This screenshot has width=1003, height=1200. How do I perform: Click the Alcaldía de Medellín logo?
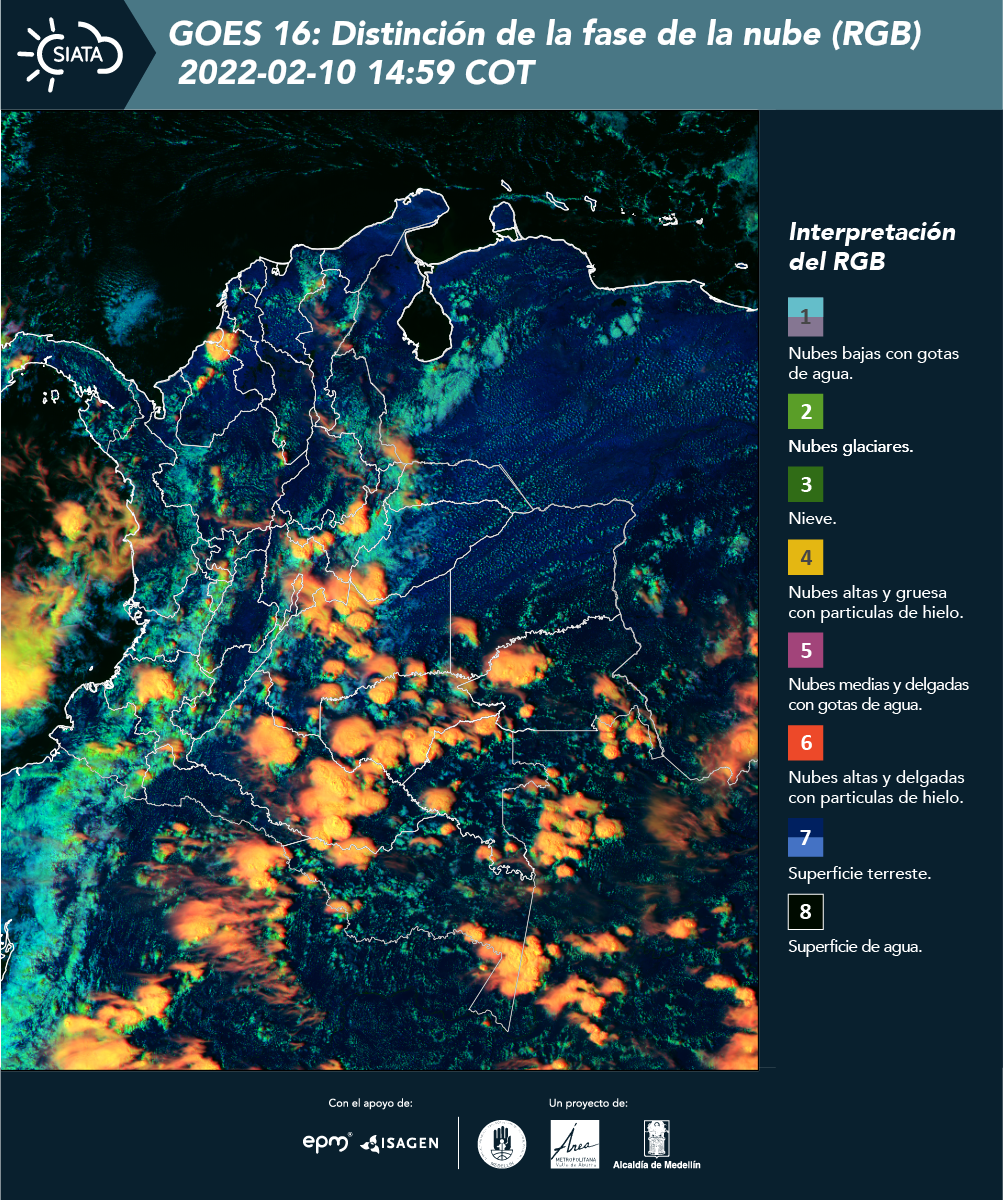656,1144
